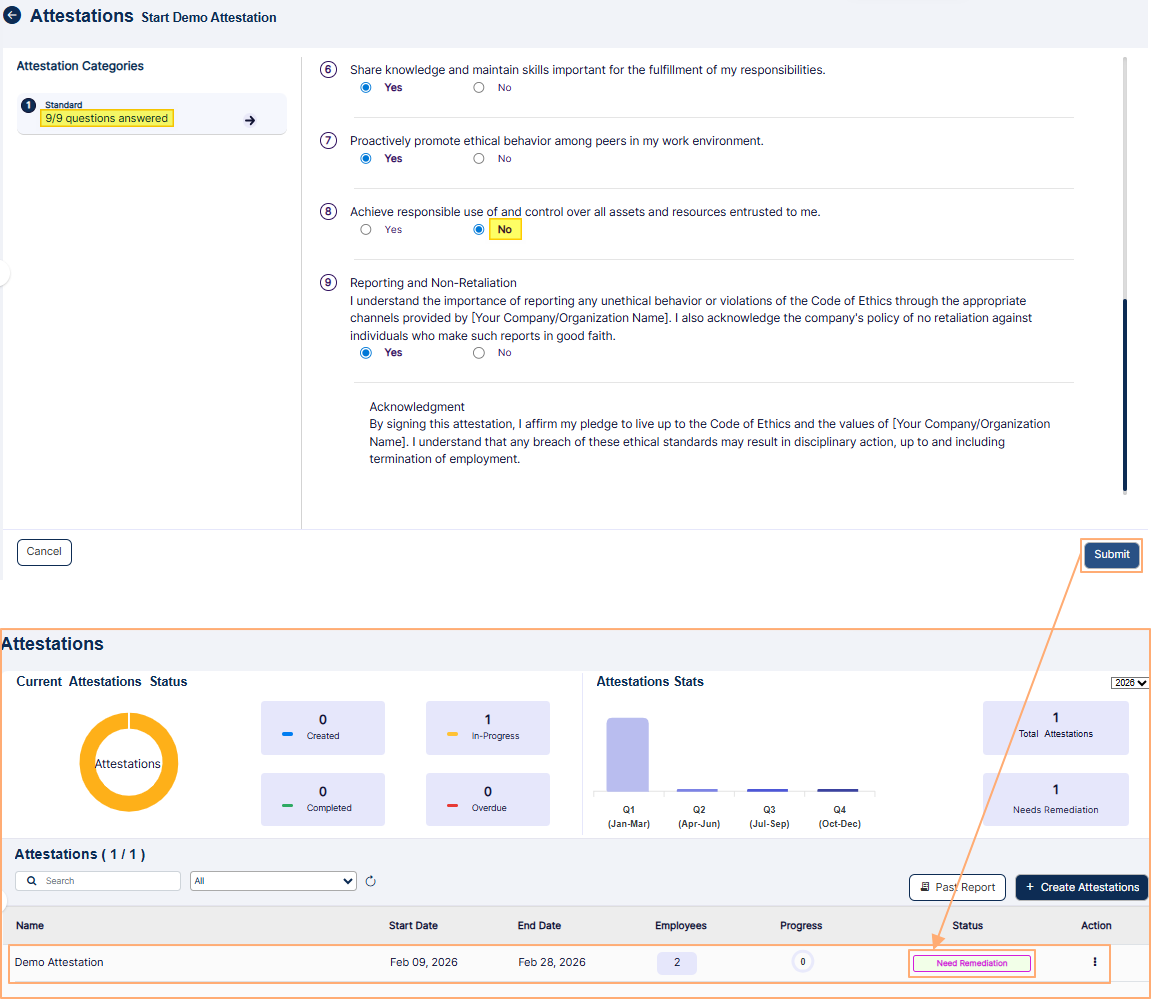Click the arrow icon in Standard category

coord(250,120)
